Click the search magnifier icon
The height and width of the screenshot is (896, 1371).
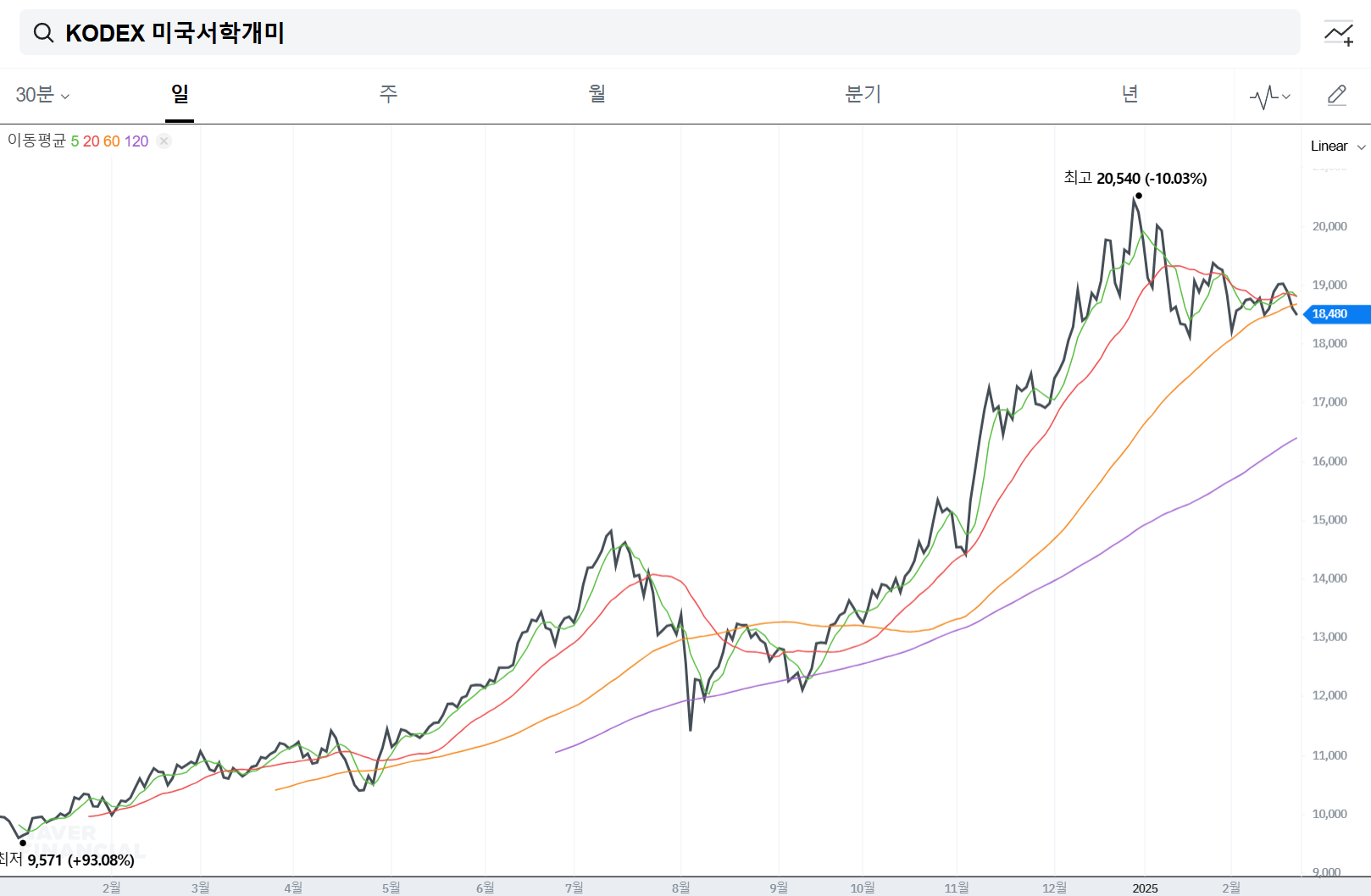click(43, 33)
